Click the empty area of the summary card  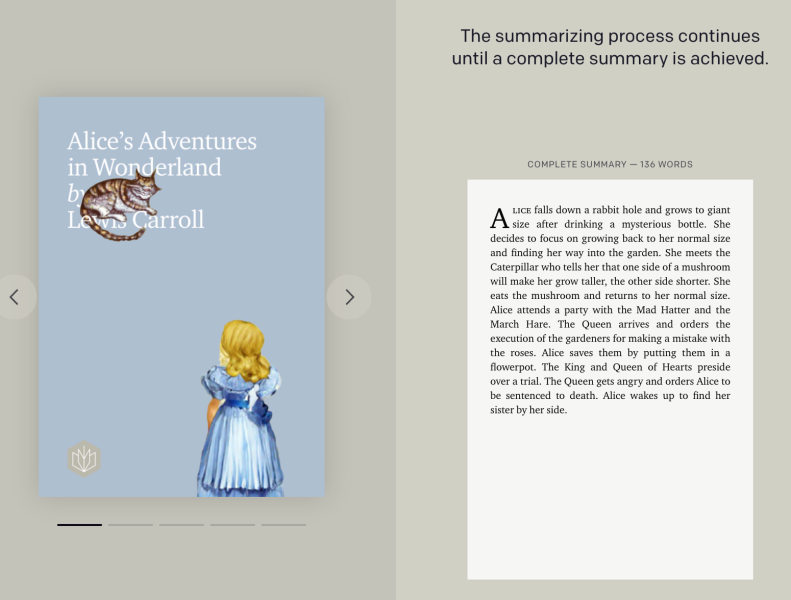tap(610, 500)
